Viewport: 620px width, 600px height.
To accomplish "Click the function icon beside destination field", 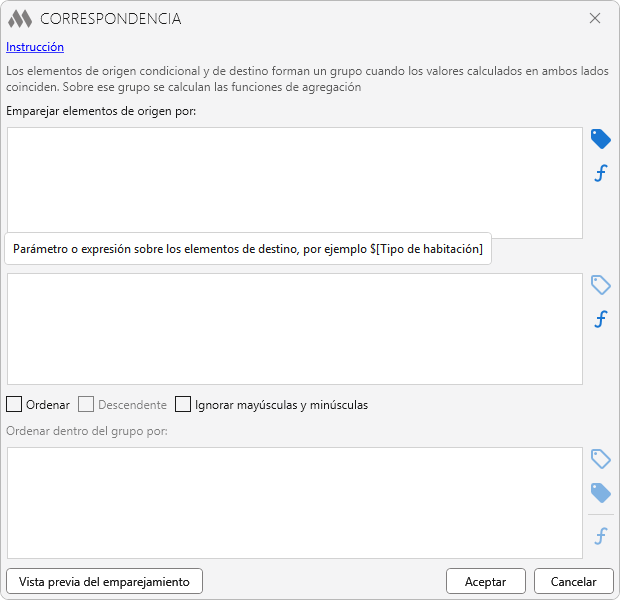I will click(x=601, y=319).
